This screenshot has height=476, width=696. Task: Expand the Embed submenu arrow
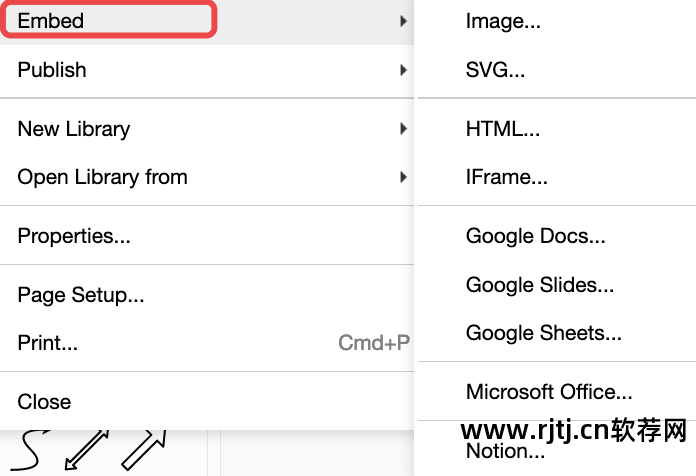coord(403,21)
